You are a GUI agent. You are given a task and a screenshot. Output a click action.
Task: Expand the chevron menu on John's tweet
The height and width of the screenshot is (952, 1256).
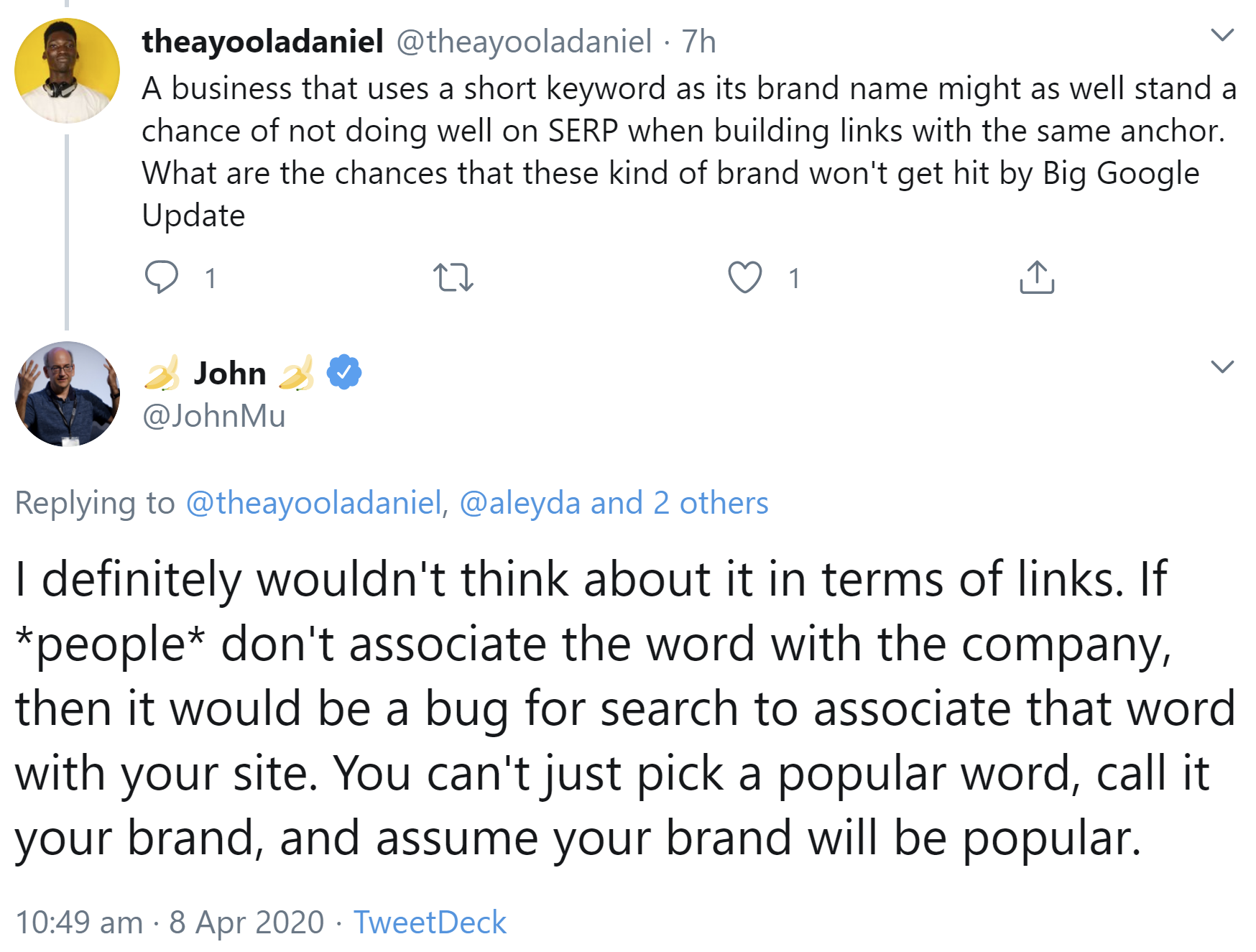tap(1222, 366)
